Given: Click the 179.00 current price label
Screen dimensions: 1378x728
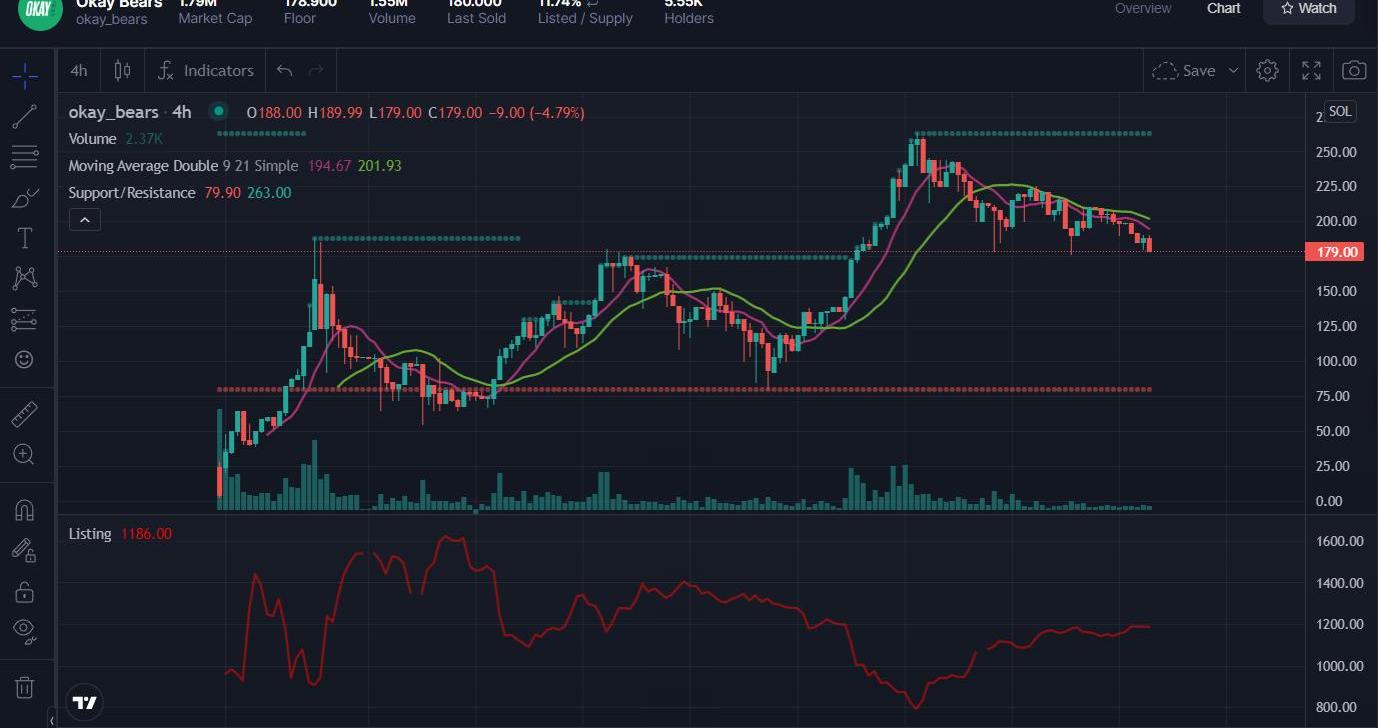Looking at the screenshot, I should [1336, 252].
